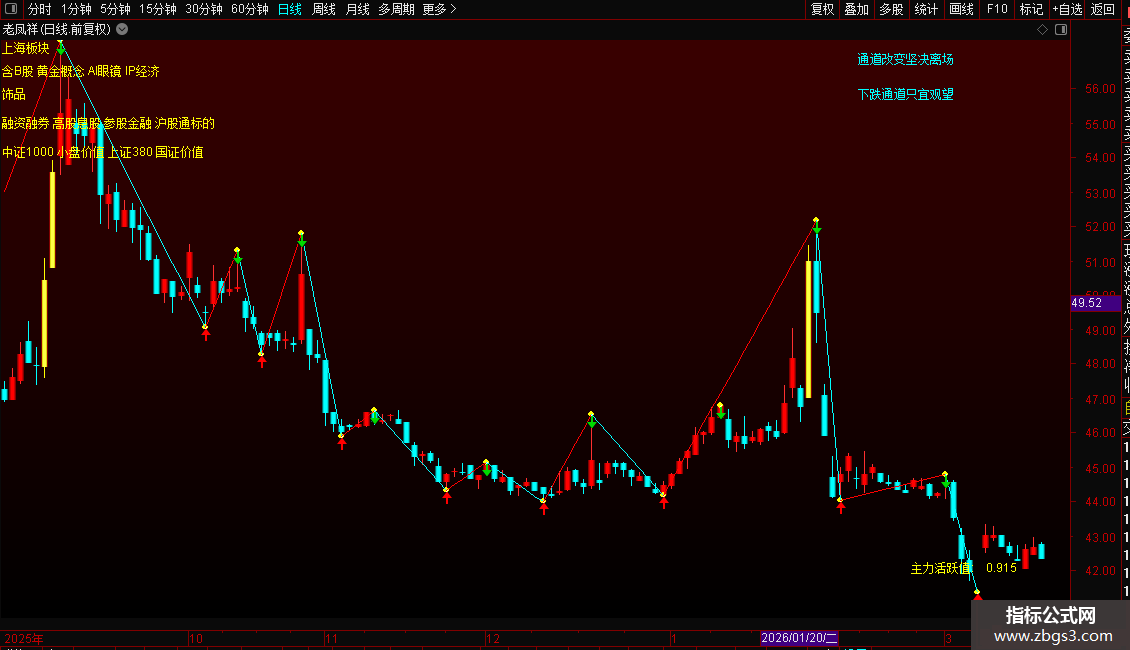The width and height of the screenshot is (1130, 650).
Task: Click the 老凤祥(日线.前复权) chart title
Action: coord(57,30)
